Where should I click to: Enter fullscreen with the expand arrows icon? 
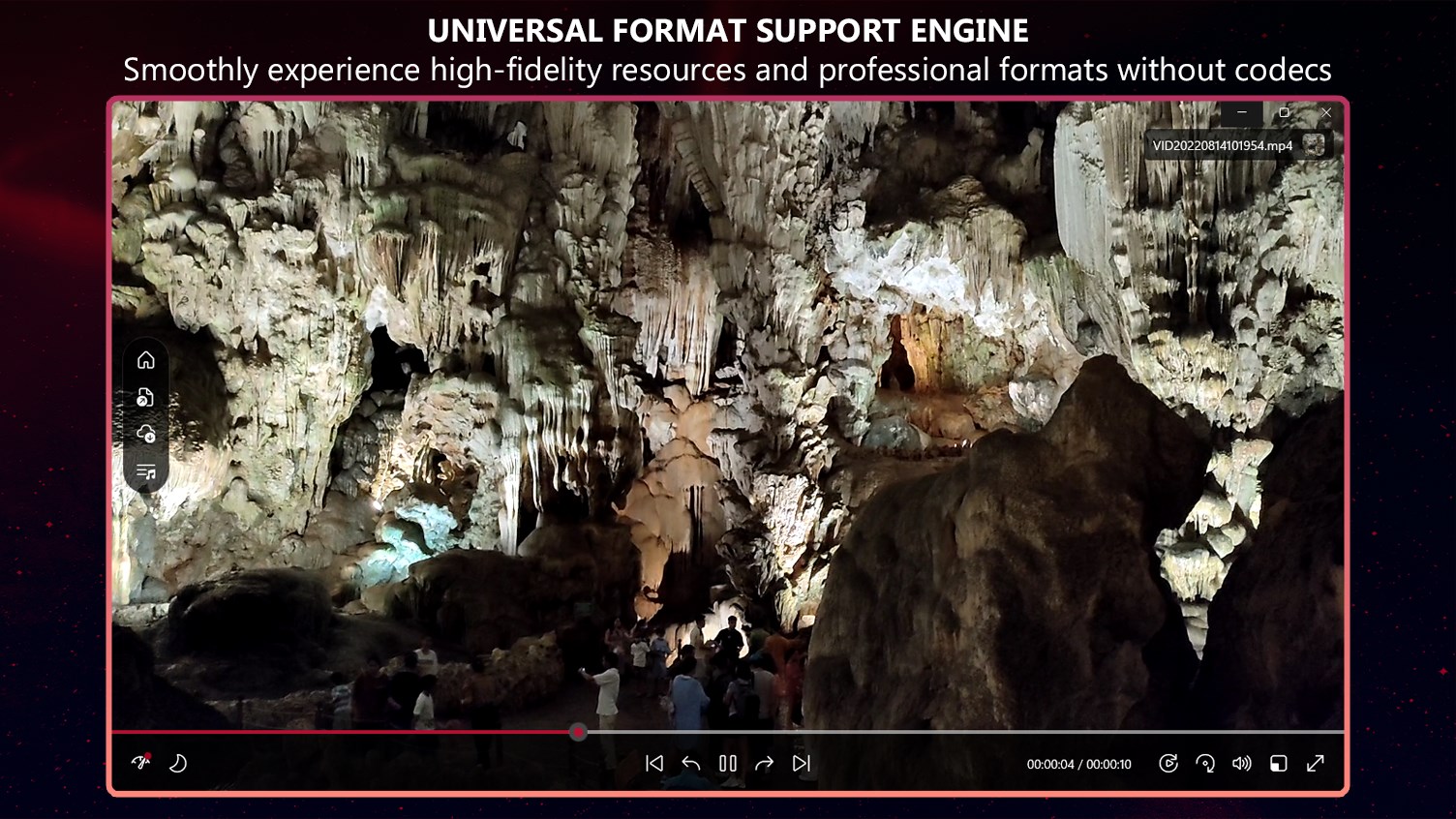[x=1316, y=763]
